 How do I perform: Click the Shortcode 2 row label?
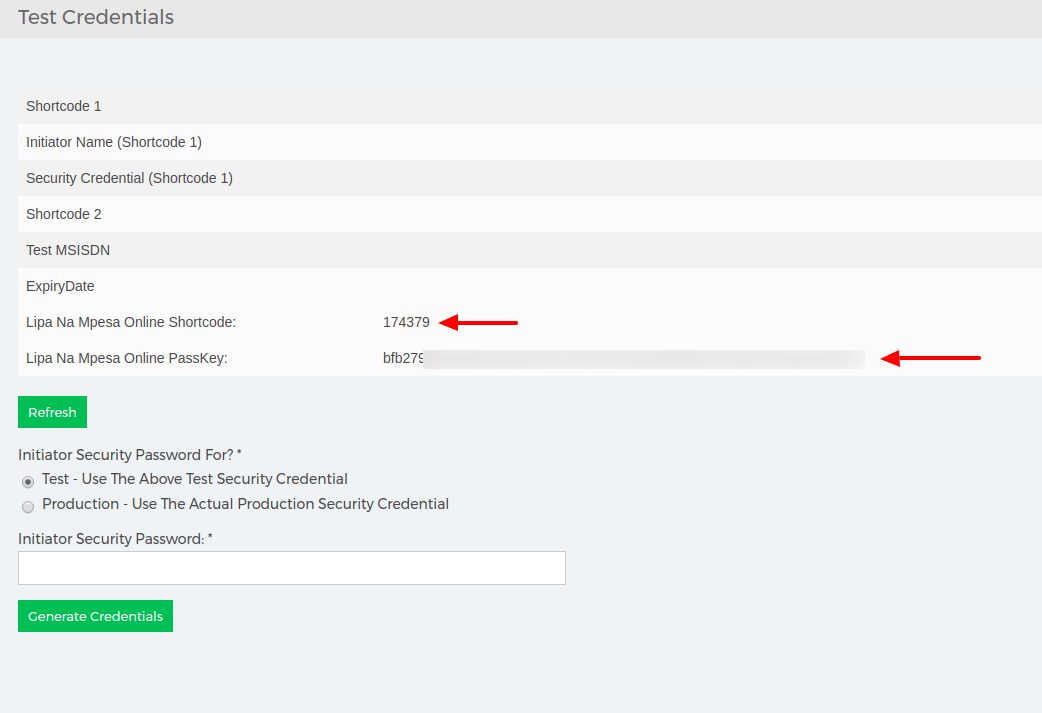64,214
